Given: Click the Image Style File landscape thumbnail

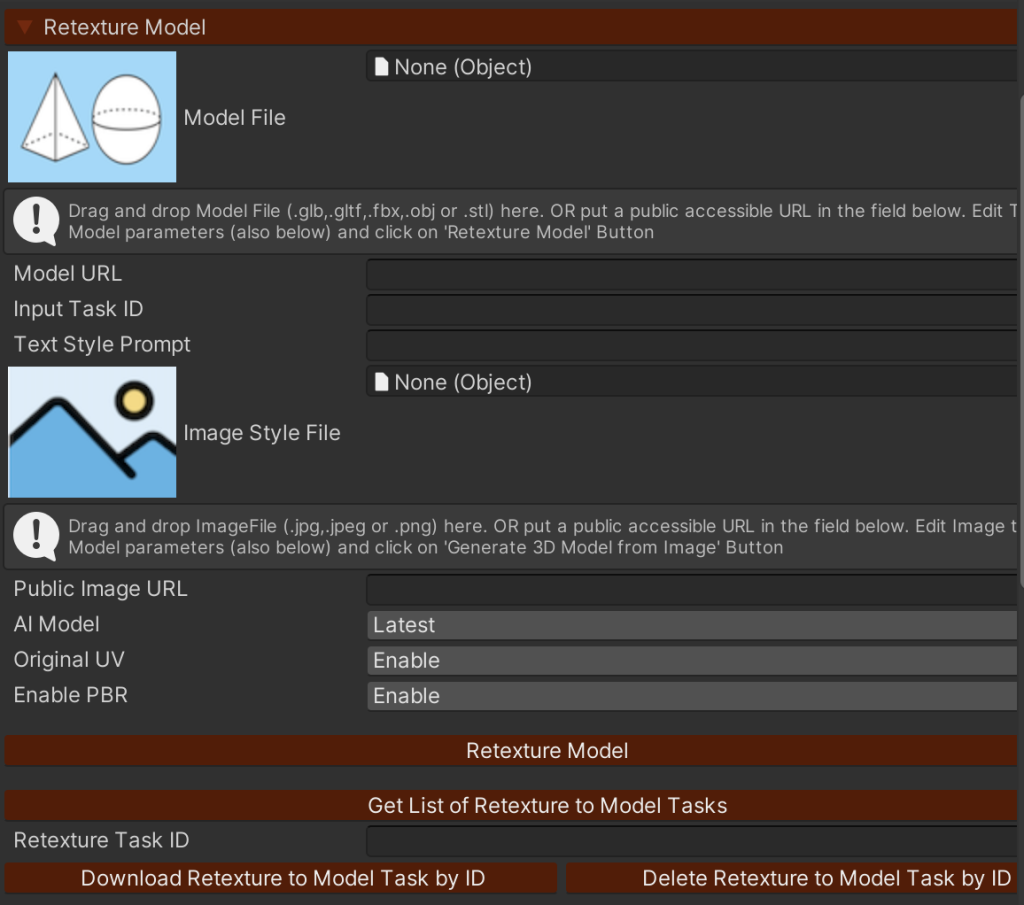Looking at the screenshot, I should (92, 432).
